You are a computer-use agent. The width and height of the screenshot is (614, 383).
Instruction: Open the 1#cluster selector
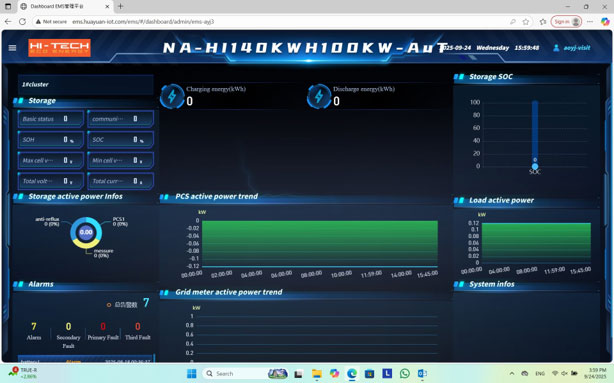point(86,84)
